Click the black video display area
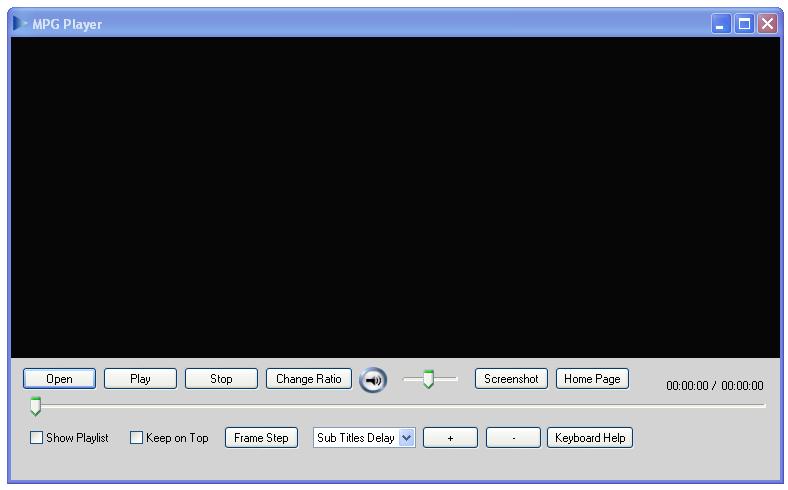Image resolution: width=788 pixels, height=490 pixels. [x=395, y=198]
